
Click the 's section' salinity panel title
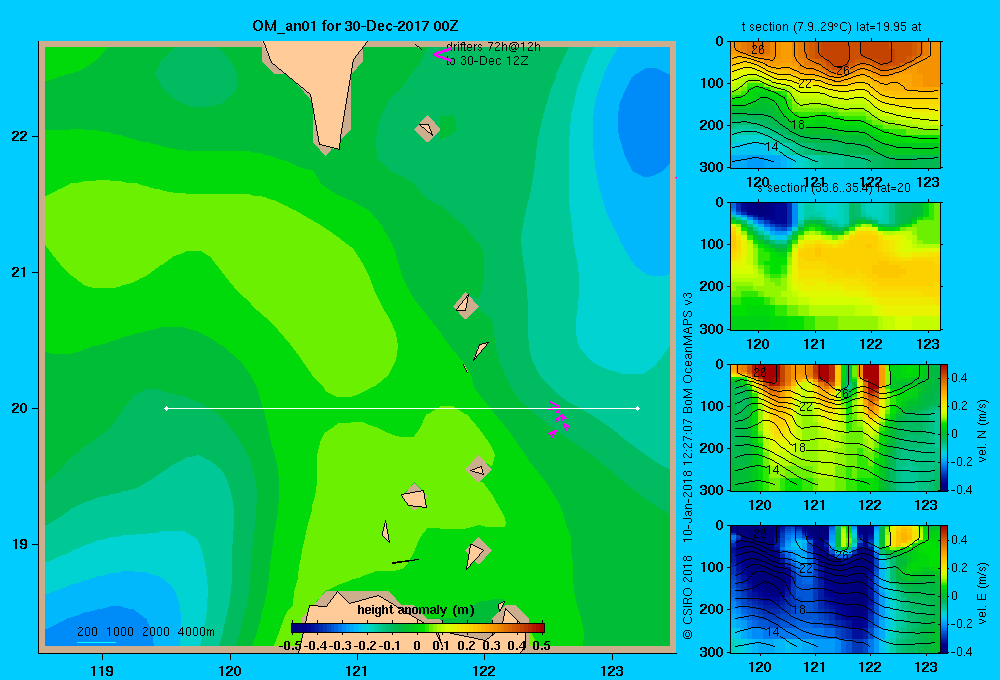(832, 188)
